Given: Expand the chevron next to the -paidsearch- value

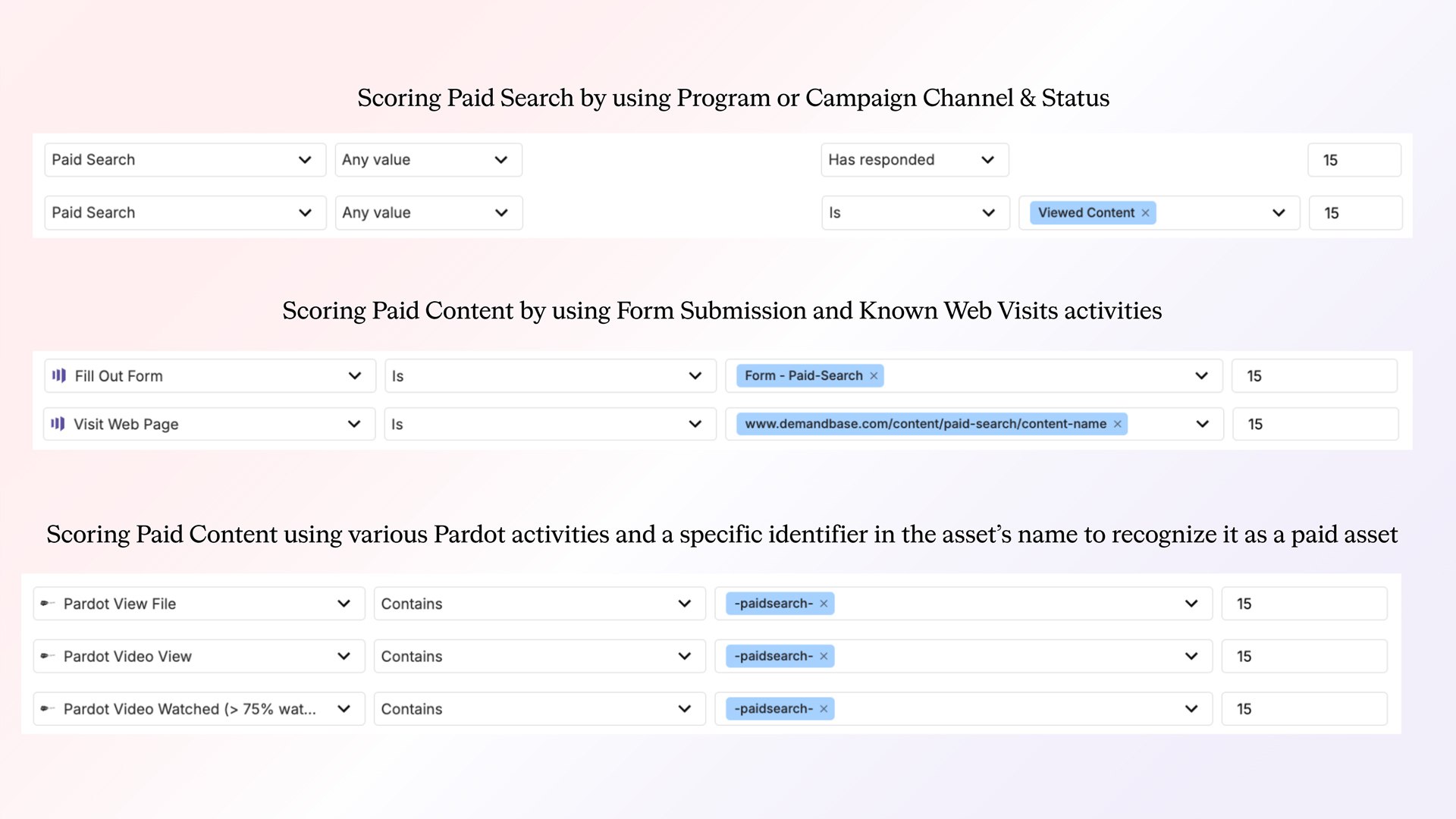Looking at the screenshot, I should (1191, 604).
